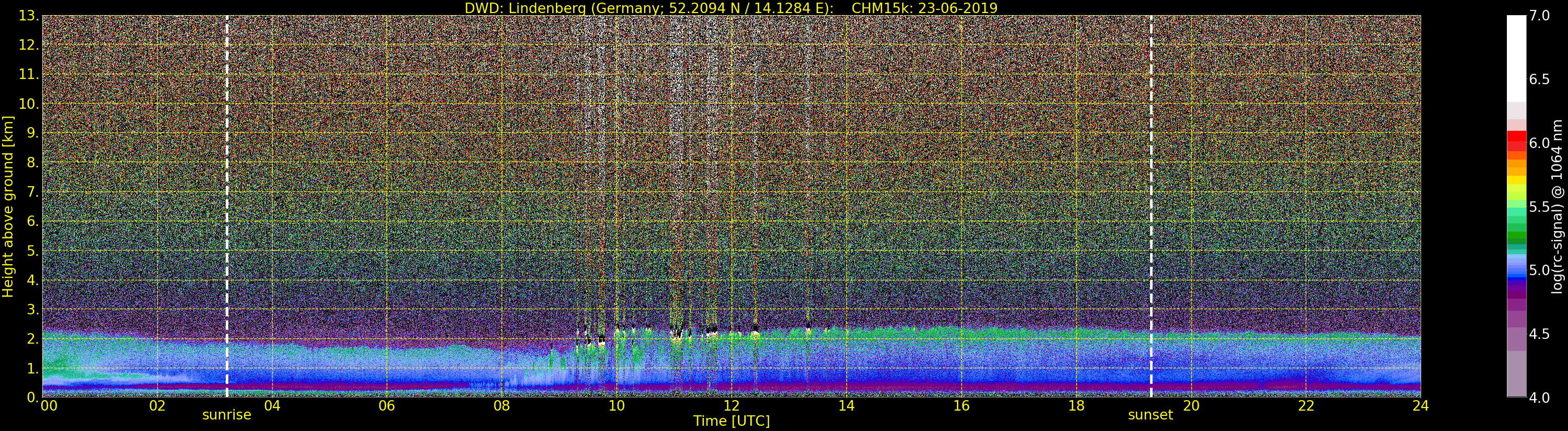Click colorbar tick label '7.0'
The width and height of the screenshot is (1568, 431).
point(1539,16)
